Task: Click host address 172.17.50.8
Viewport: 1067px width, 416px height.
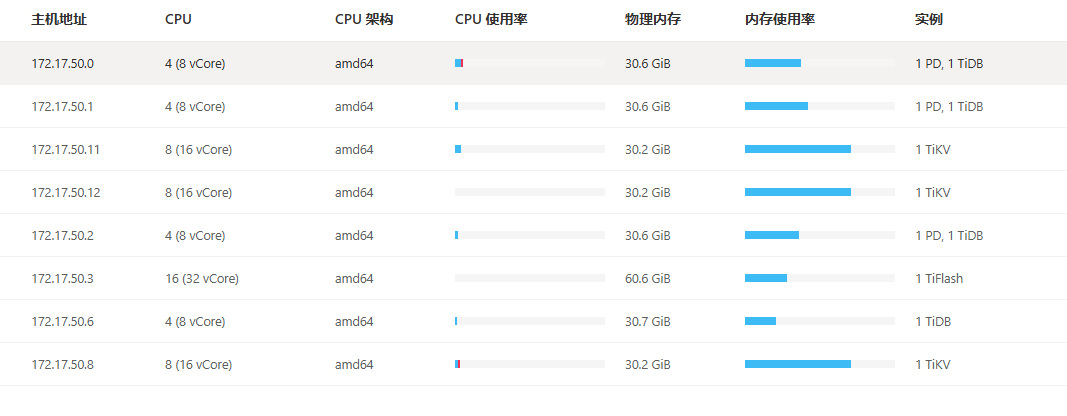Action: point(62,365)
